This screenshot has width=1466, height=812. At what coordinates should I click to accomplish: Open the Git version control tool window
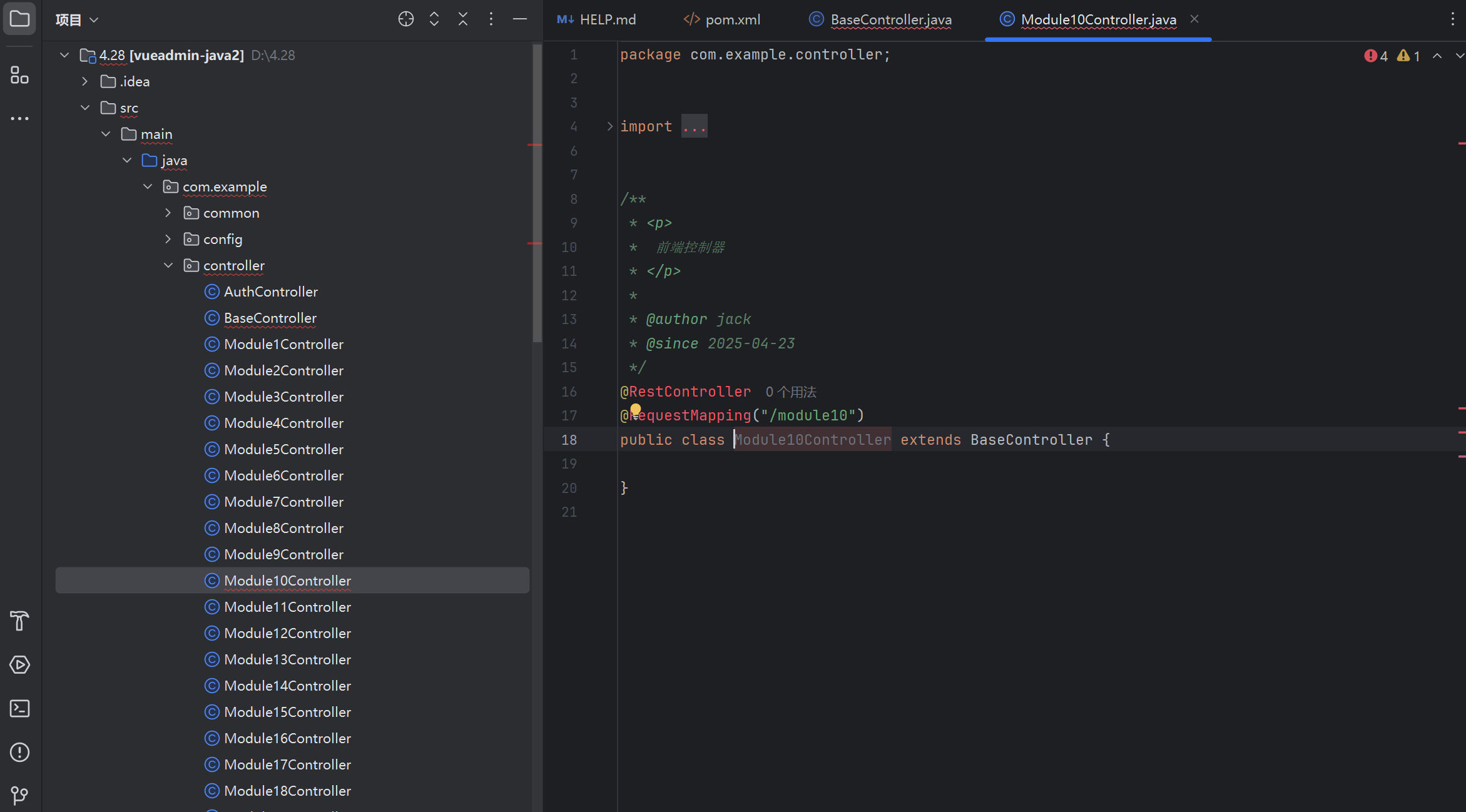tap(19, 794)
